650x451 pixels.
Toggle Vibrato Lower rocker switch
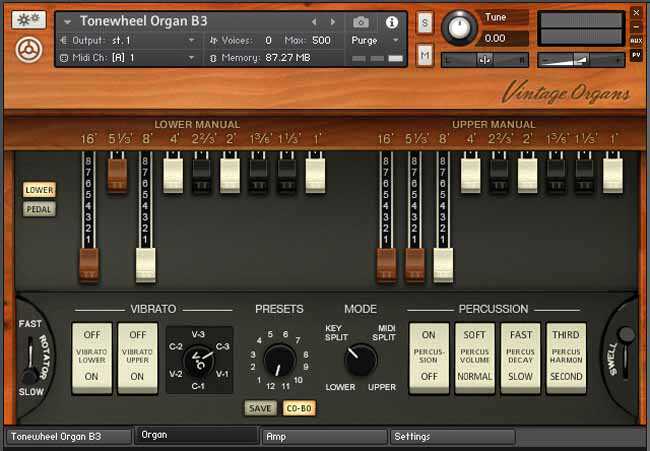(x=92, y=358)
